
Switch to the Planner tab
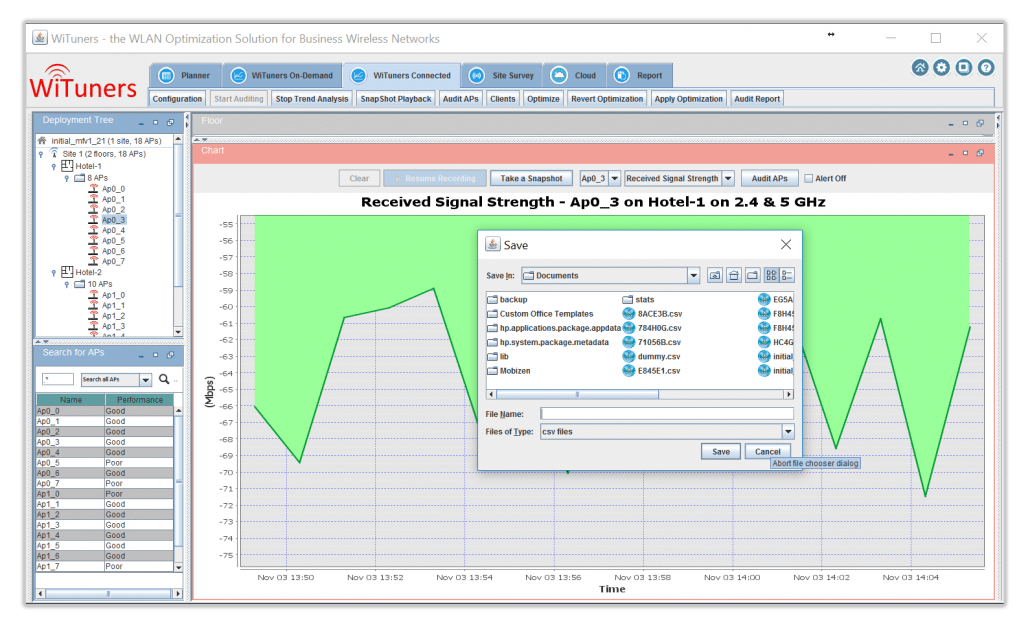(185, 76)
